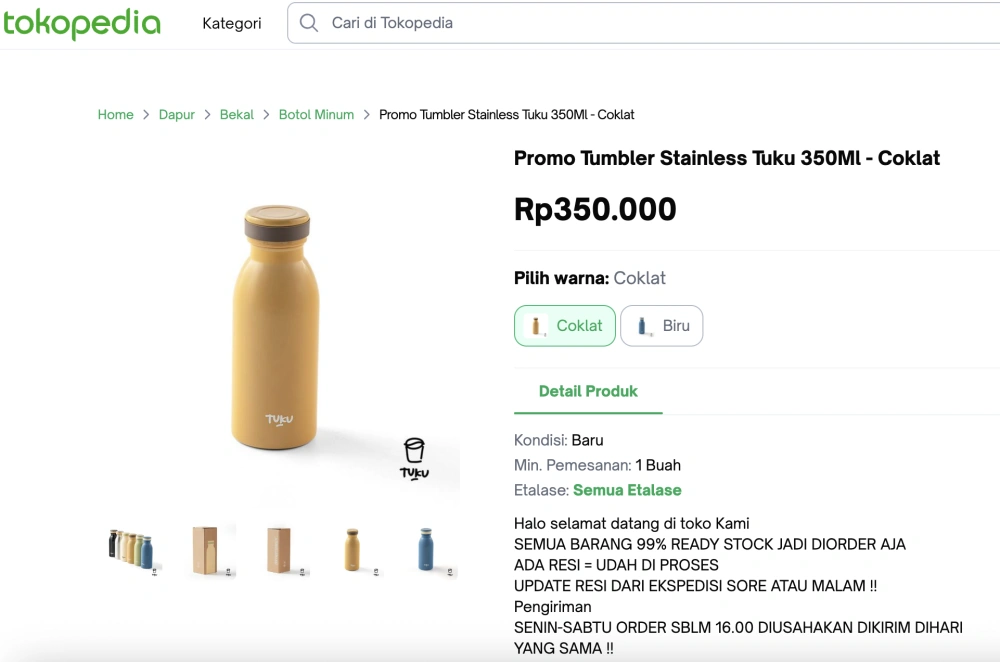Navigate to Botol Minum category
Image resolution: width=1000 pixels, height=662 pixels.
click(x=316, y=114)
